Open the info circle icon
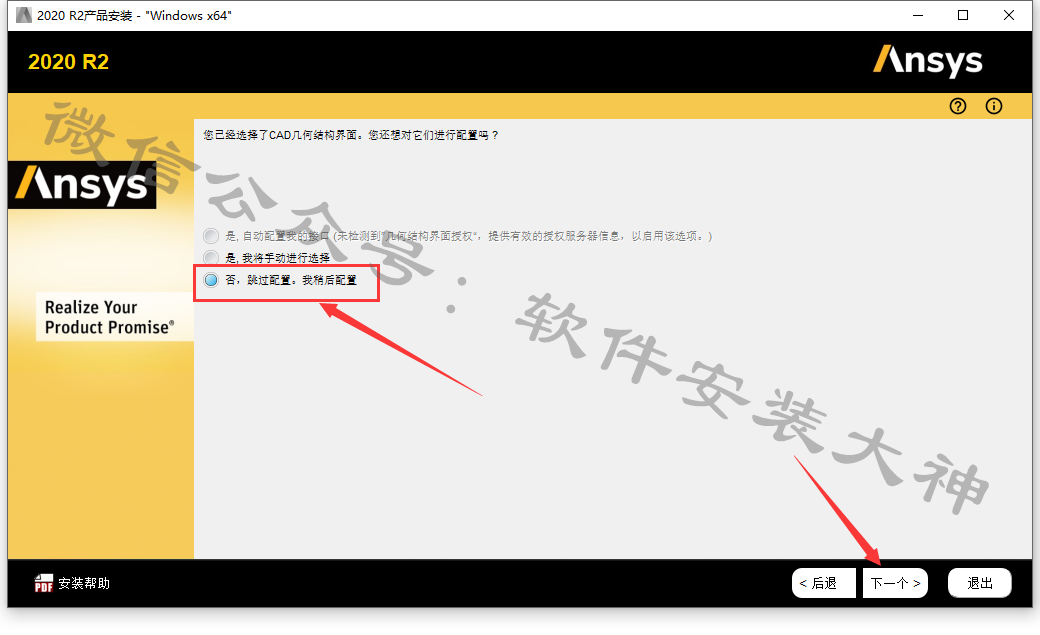 994,106
